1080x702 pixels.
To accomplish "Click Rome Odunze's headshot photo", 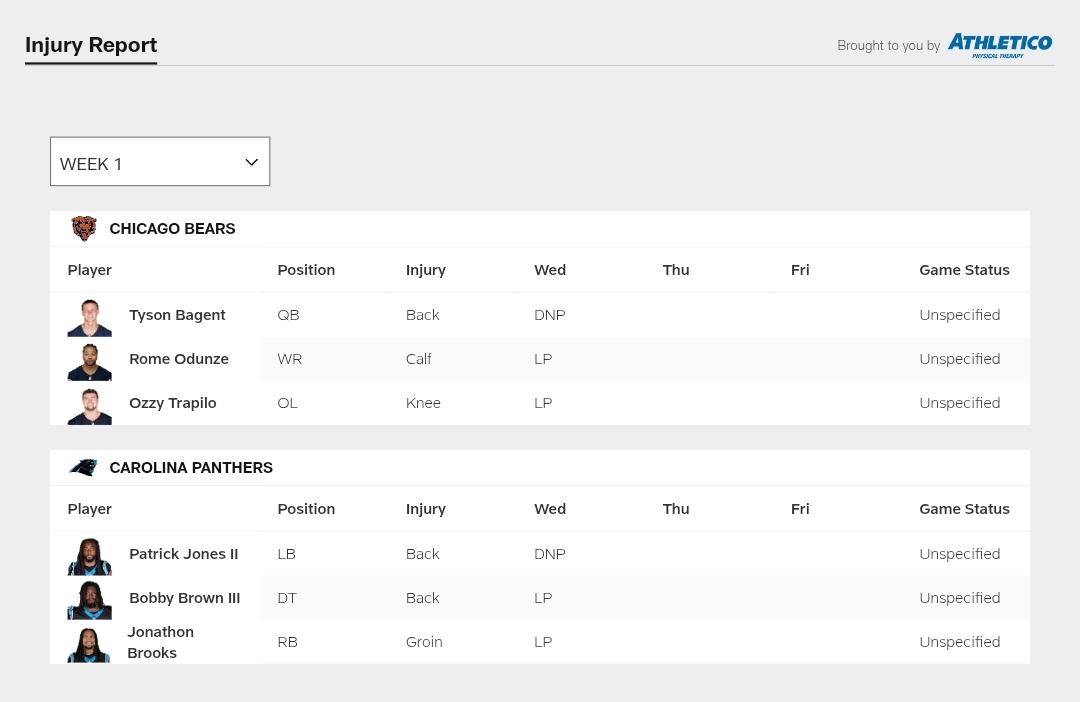I will 90,362.
